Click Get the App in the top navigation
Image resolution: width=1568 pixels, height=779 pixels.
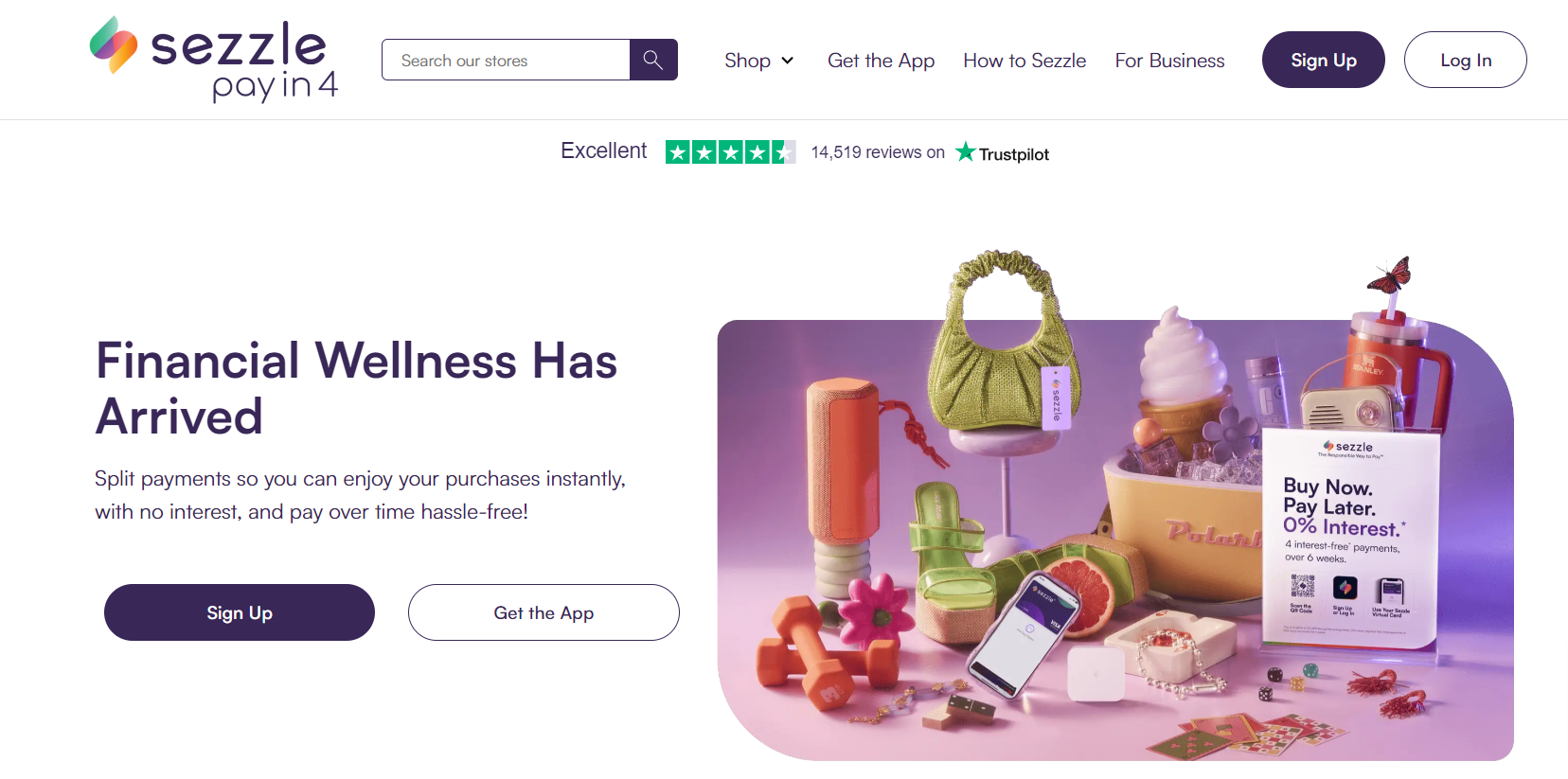pos(881,60)
